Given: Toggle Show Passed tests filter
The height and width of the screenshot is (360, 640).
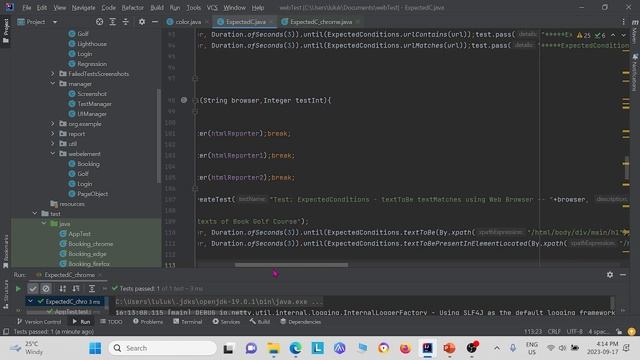Looking at the screenshot, I should pos(33,289).
